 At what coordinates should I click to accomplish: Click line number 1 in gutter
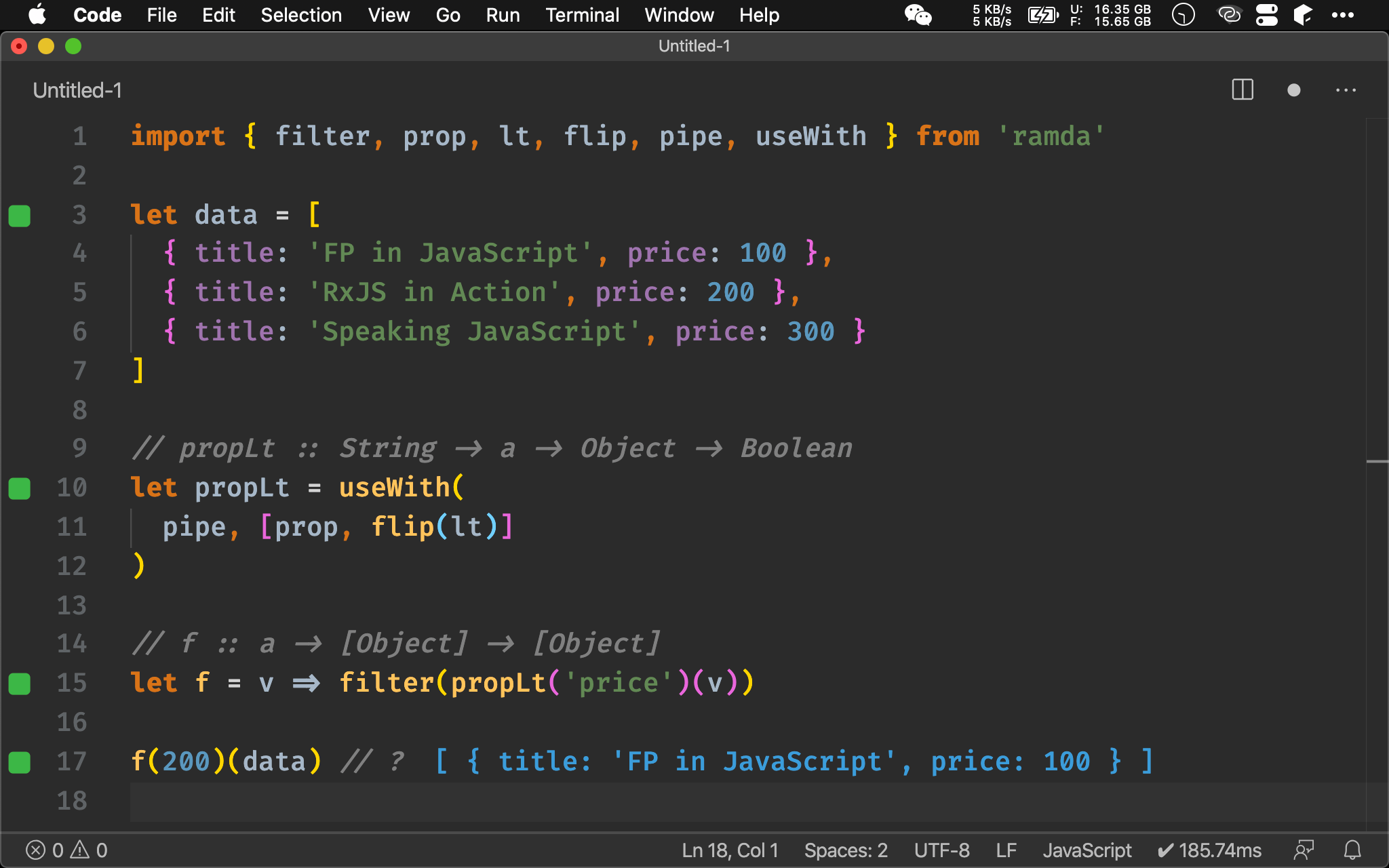tap(80, 136)
